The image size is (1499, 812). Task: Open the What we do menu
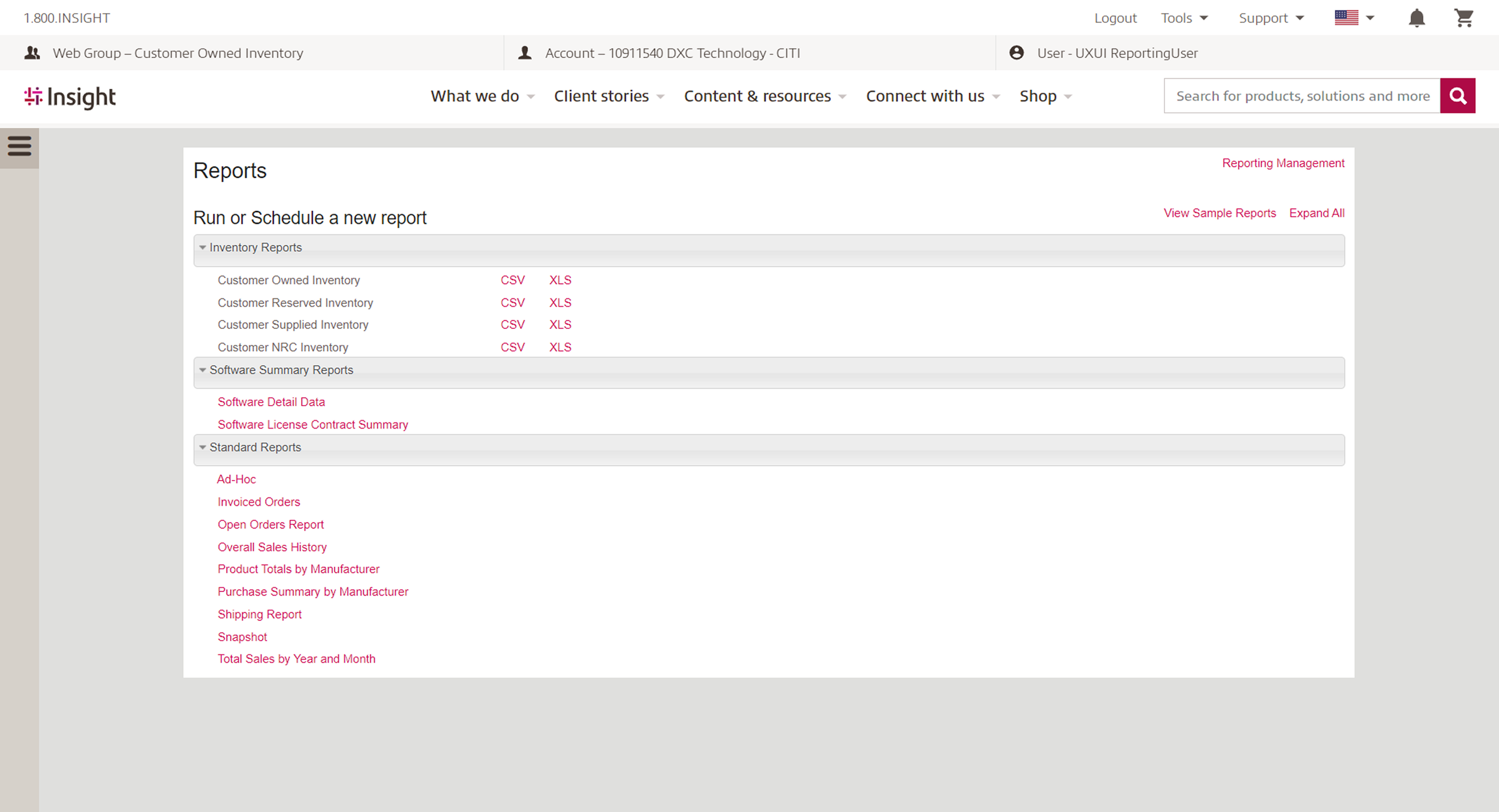pyautogui.click(x=481, y=96)
